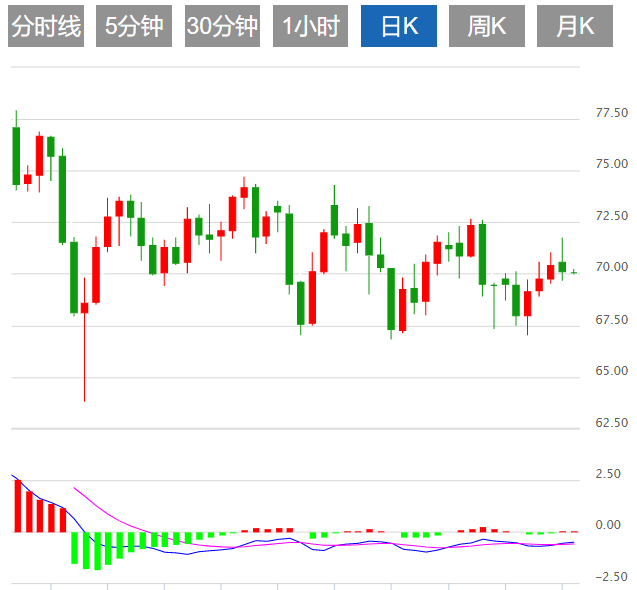Viewport: 637px width, 590px height.
Task: Click the lowest green MACD histogram bar
Action: pos(98,551)
